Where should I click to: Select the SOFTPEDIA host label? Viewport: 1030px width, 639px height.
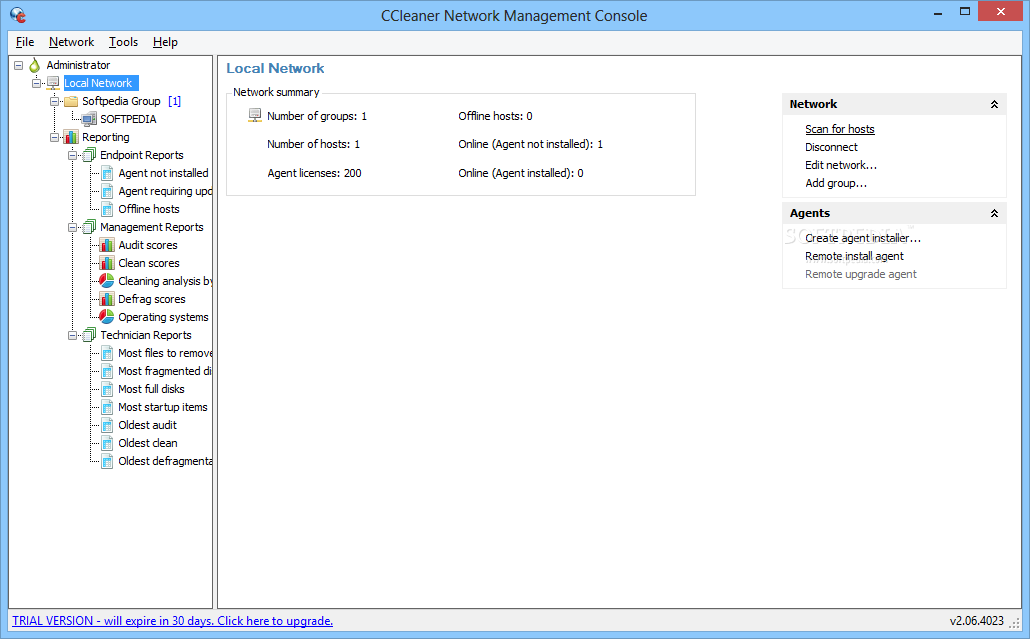[128, 120]
